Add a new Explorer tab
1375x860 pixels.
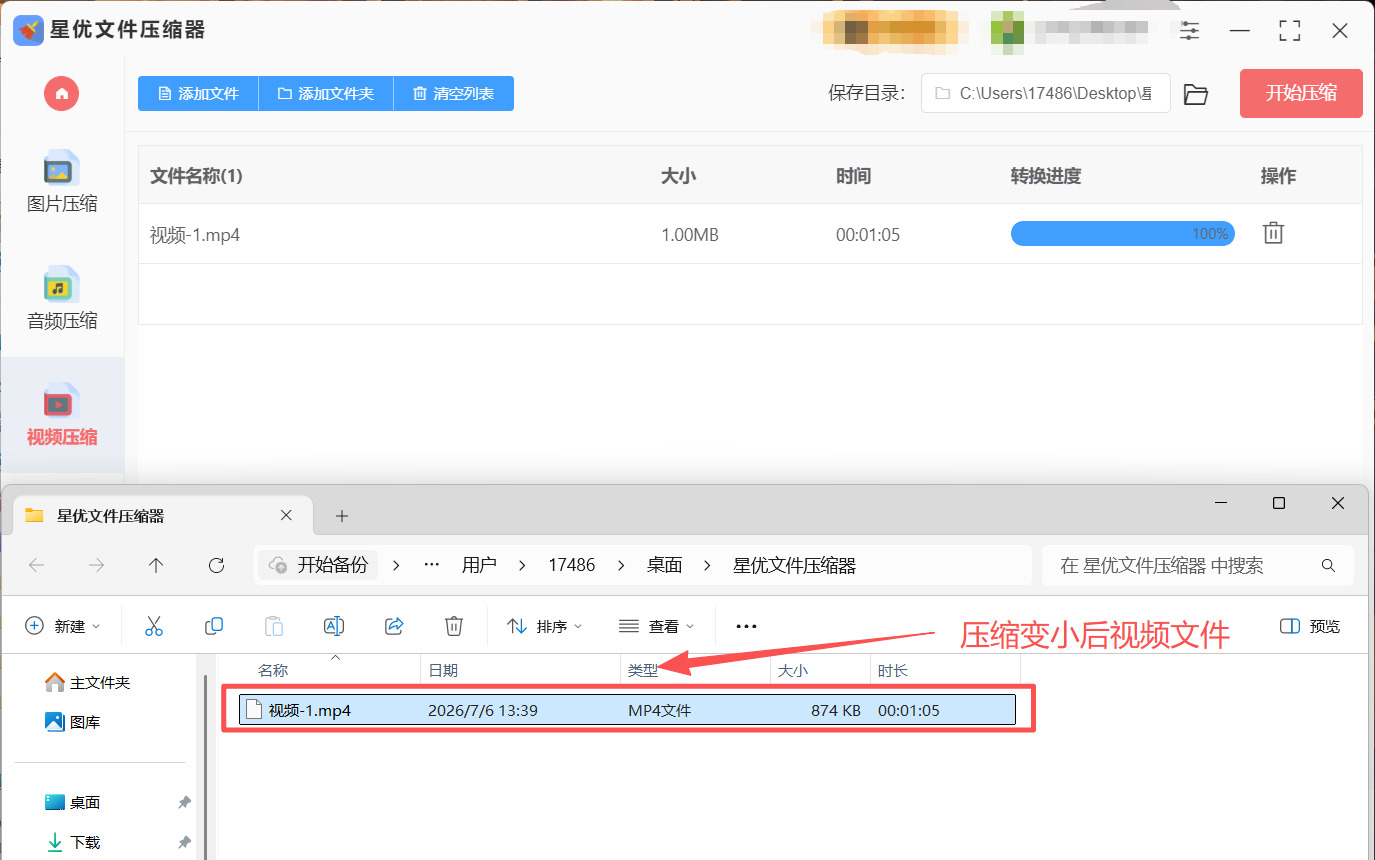click(342, 516)
